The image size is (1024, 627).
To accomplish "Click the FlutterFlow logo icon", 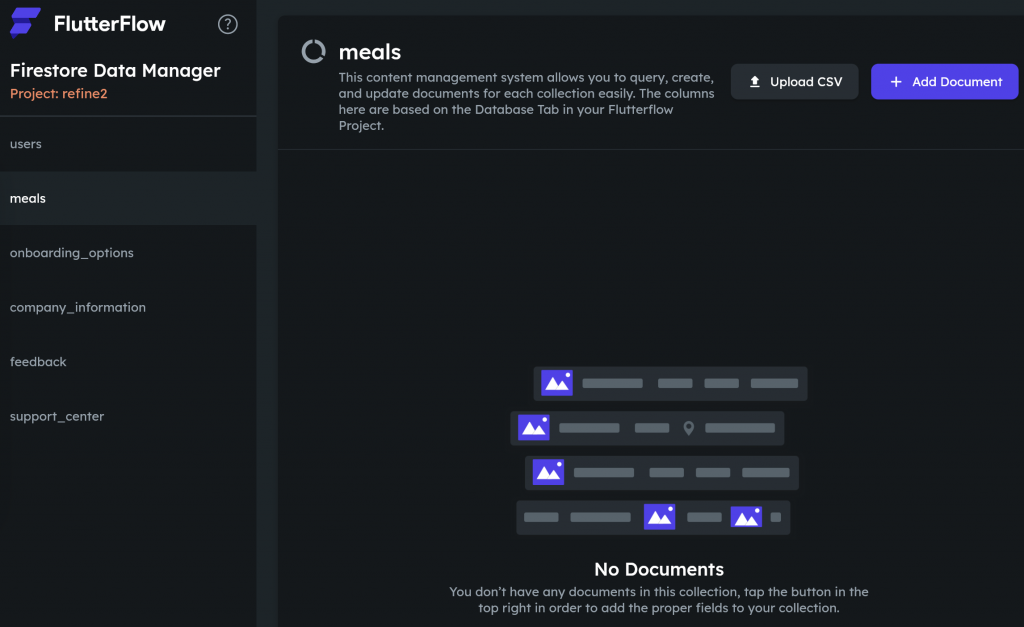I will pyautogui.click(x=25, y=23).
